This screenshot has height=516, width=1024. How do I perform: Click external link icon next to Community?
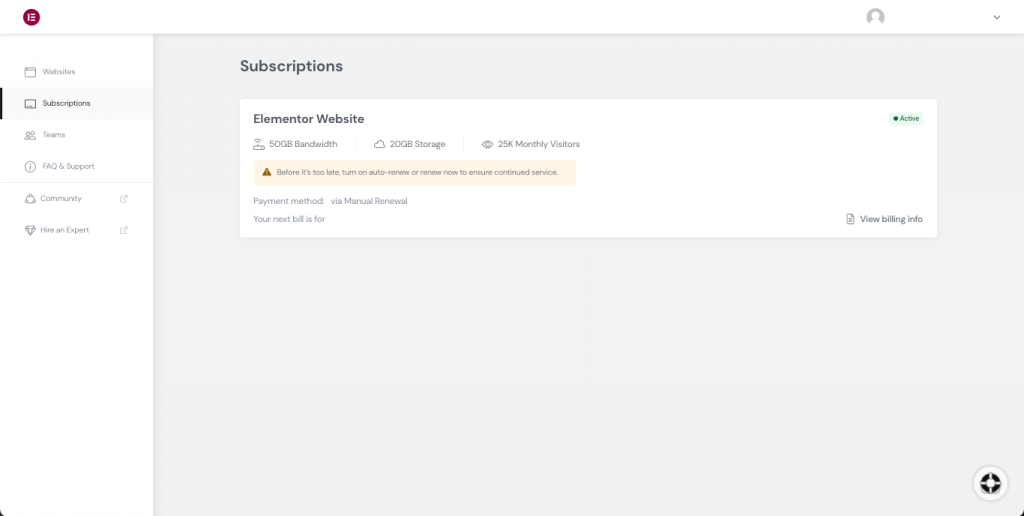click(x=124, y=199)
